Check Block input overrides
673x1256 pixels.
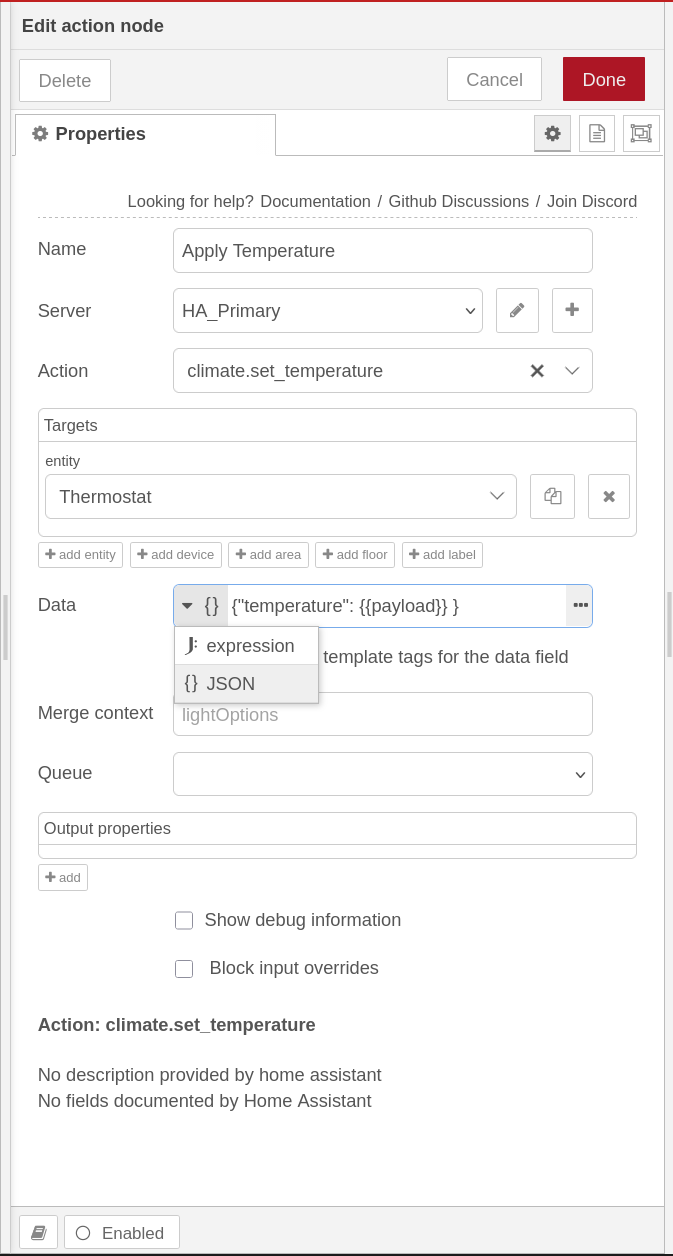184,968
